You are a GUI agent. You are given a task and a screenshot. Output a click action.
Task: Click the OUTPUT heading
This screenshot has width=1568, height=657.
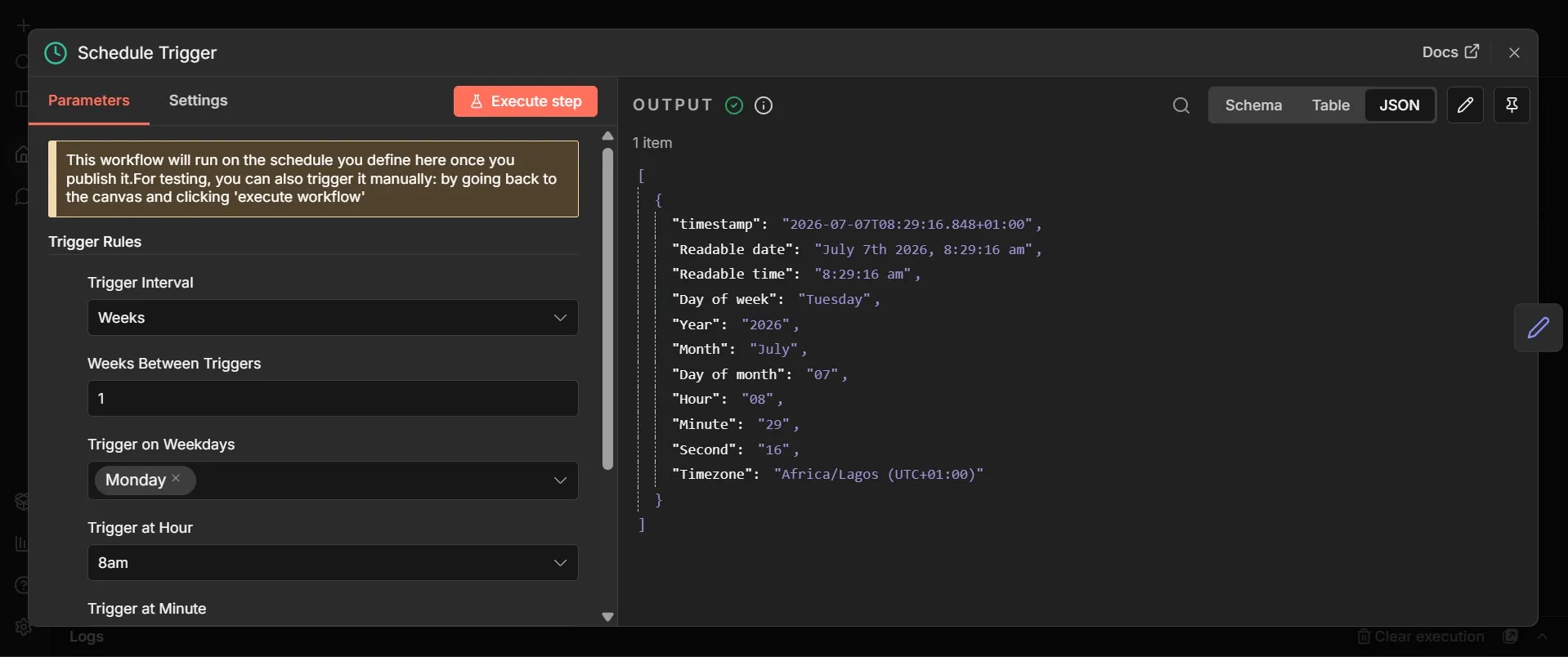pyautogui.click(x=673, y=105)
